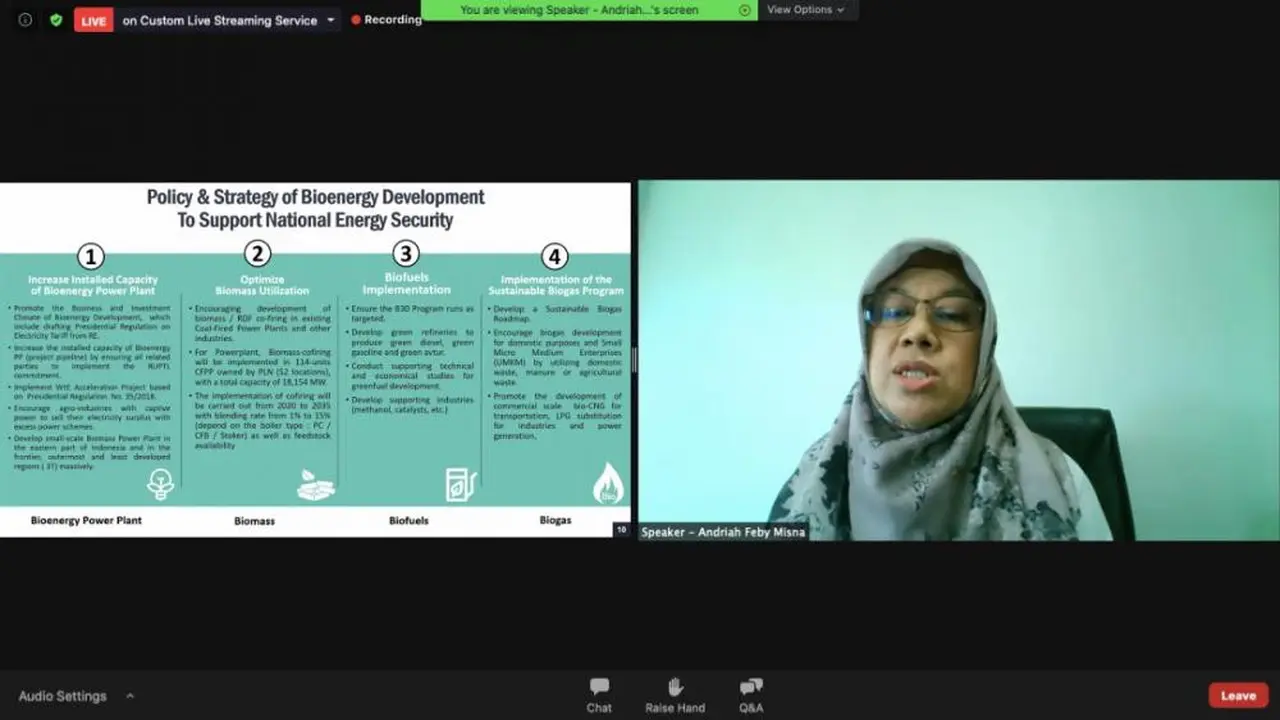
Task: Open the Chat panel
Action: [x=599, y=695]
